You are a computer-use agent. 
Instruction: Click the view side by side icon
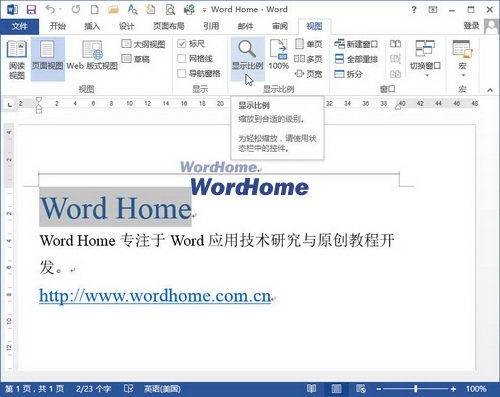(x=395, y=44)
